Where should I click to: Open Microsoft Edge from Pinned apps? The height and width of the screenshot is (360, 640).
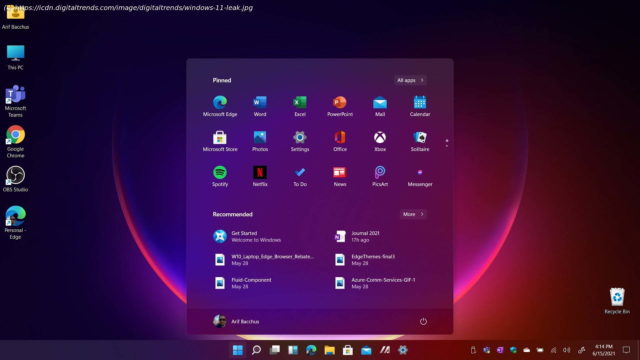[x=220, y=105]
